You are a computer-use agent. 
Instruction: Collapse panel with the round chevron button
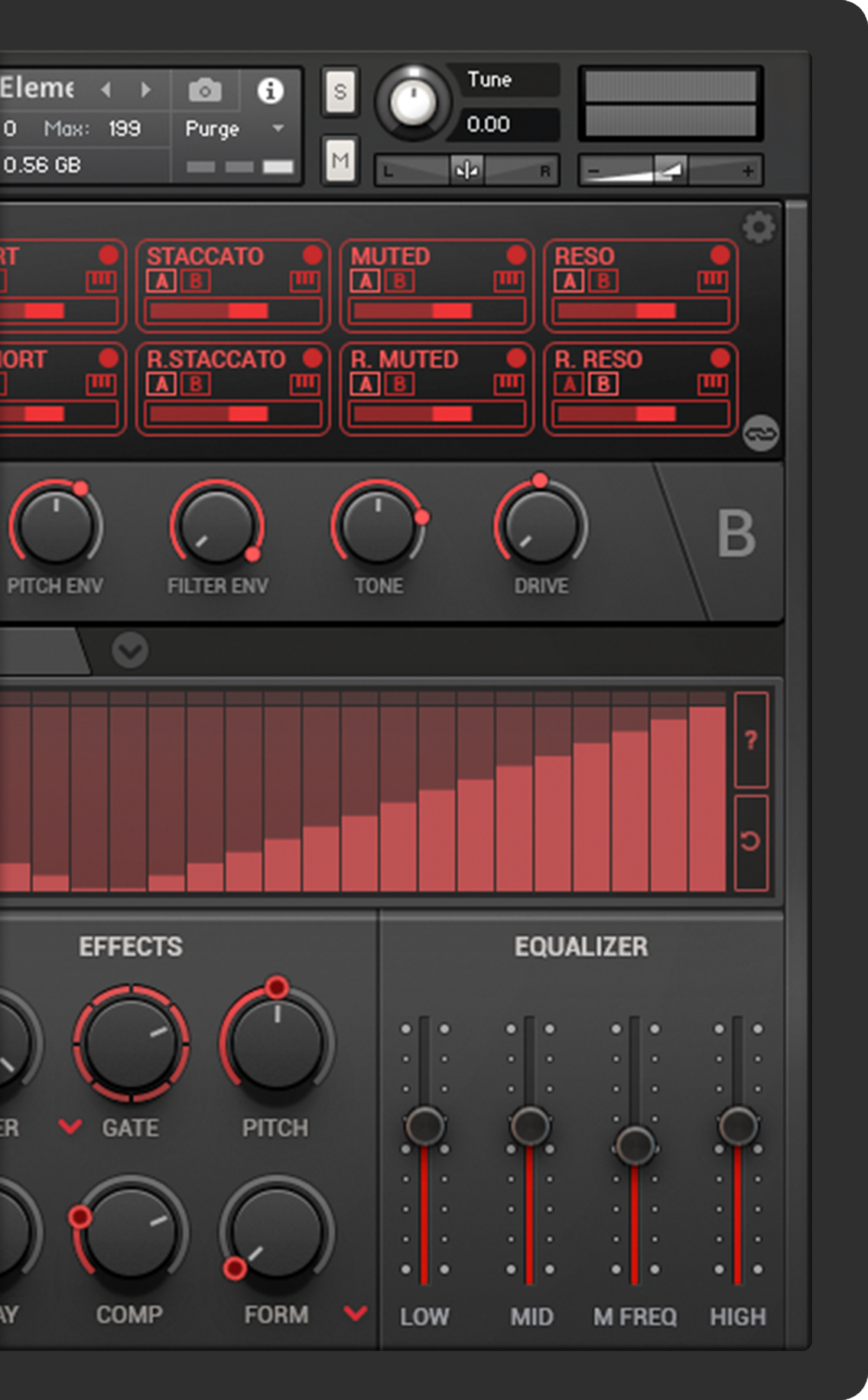tap(130, 651)
